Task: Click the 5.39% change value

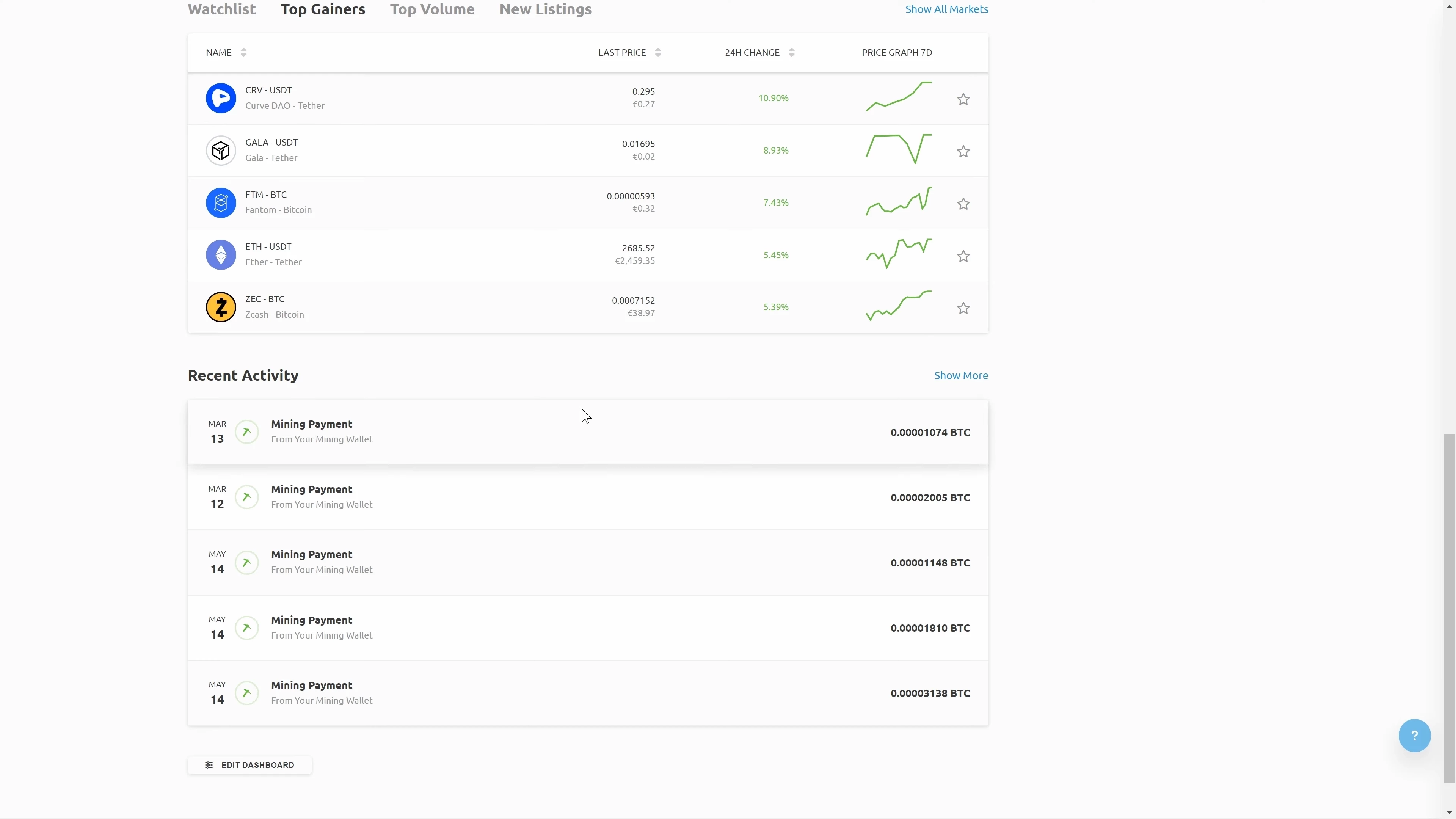Action: click(x=775, y=307)
